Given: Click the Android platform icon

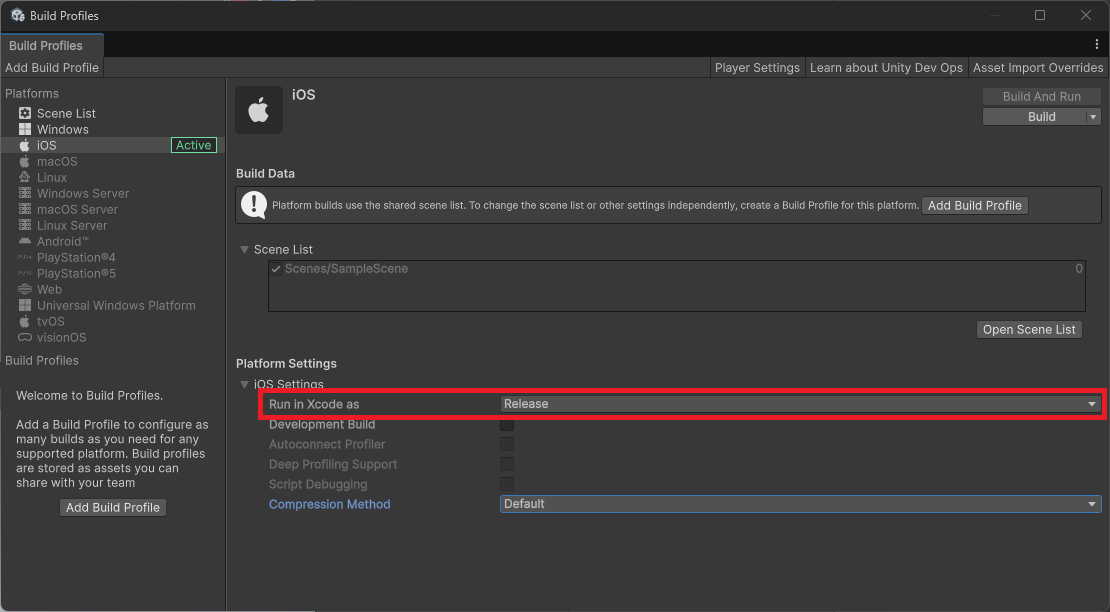Looking at the screenshot, I should [25, 241].
